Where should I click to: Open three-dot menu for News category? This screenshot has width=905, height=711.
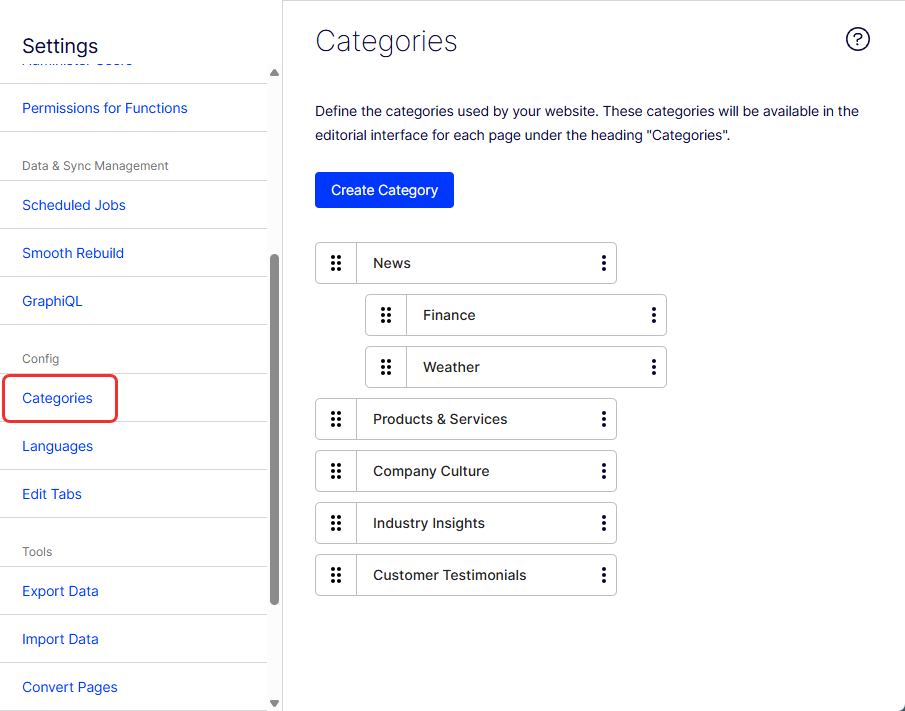tap(604, 263)
